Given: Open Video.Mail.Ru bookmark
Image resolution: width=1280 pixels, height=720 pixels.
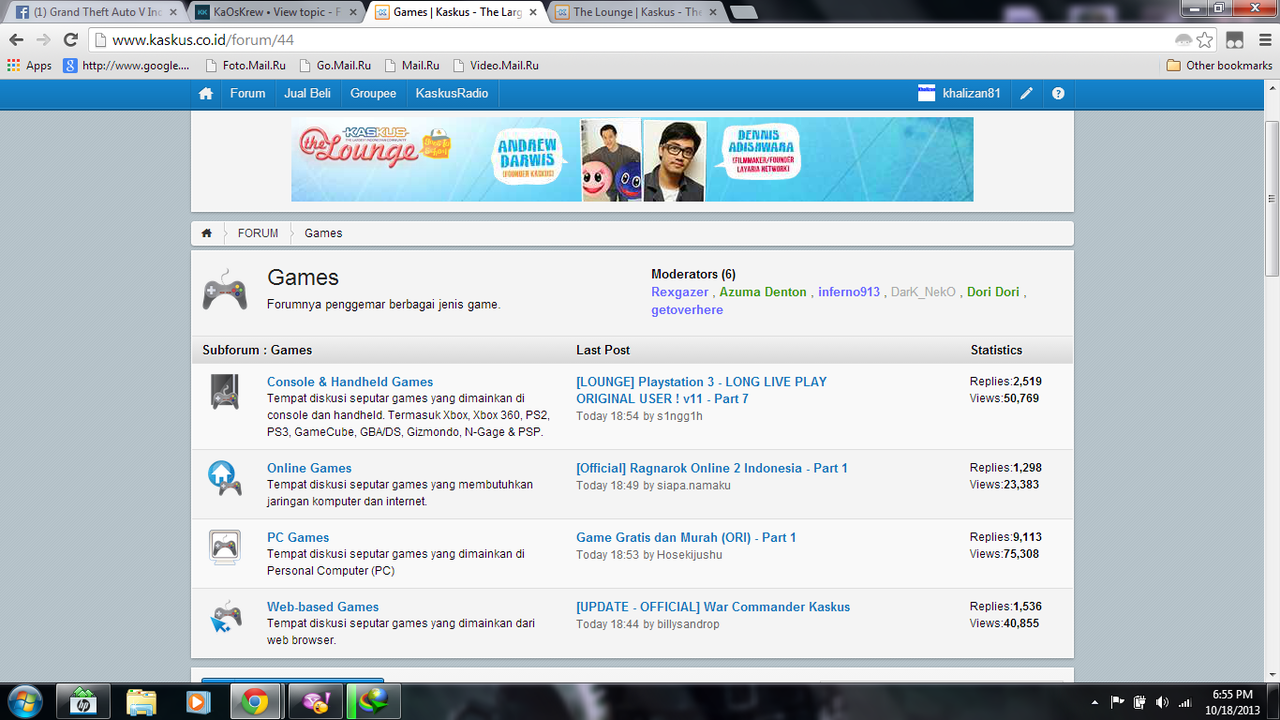Looking at the screenshot, I should coord(495,65).
